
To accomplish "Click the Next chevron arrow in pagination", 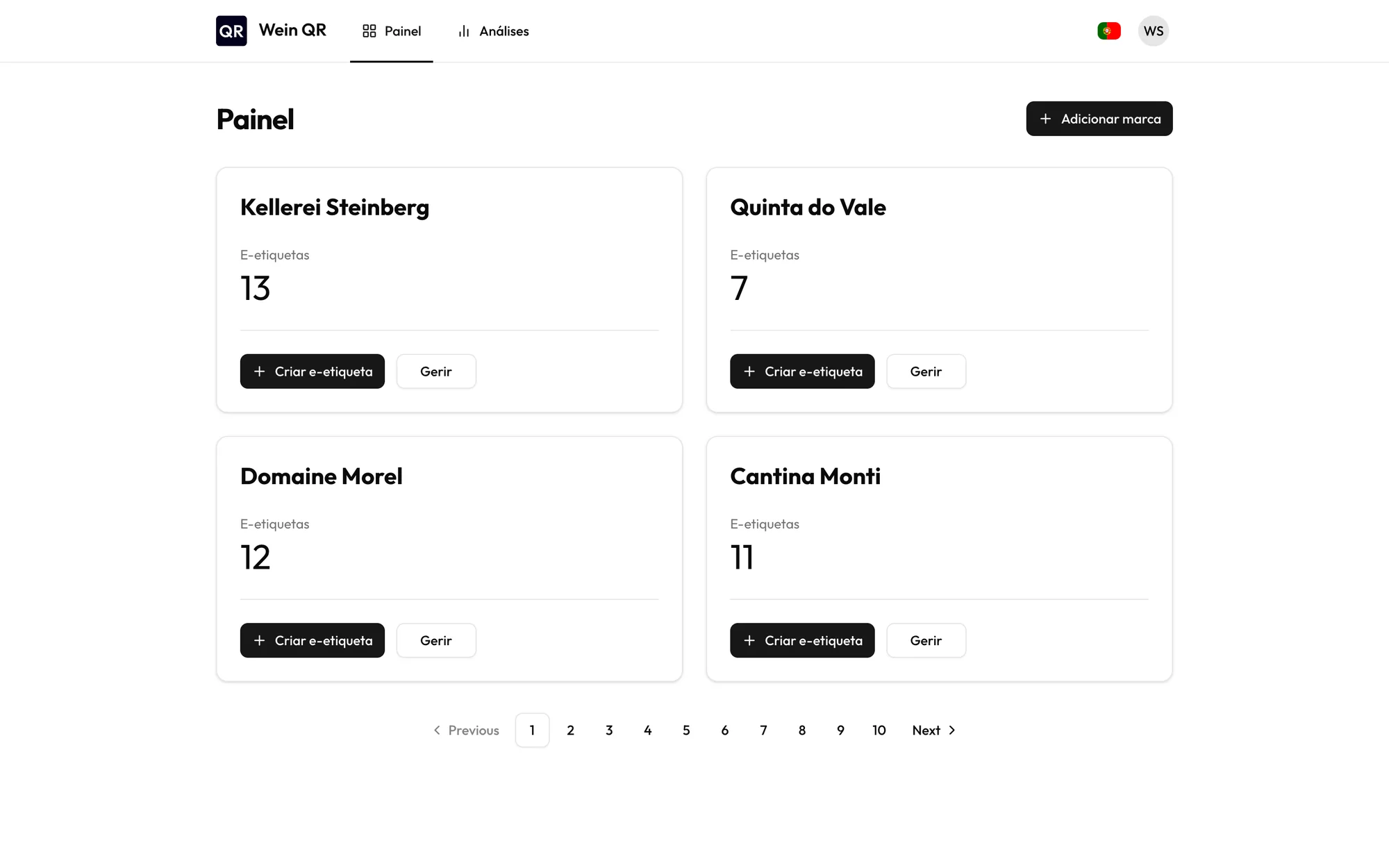I will tap(952, 730).
